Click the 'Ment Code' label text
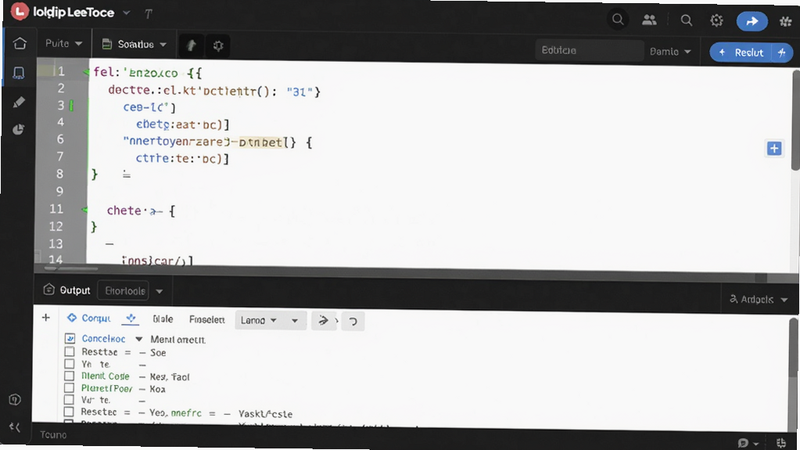 105,376
